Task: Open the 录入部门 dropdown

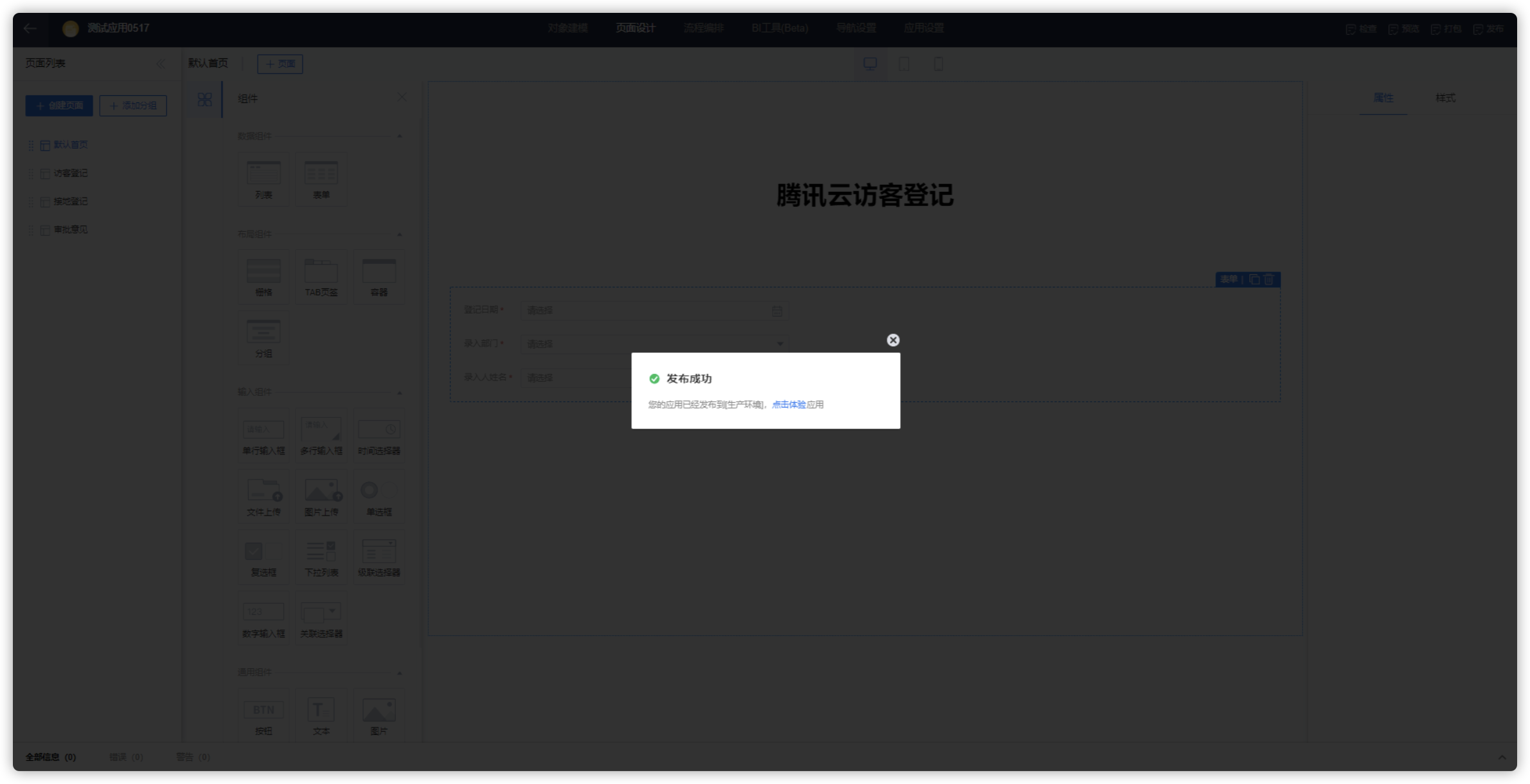Action: (654, 344)
